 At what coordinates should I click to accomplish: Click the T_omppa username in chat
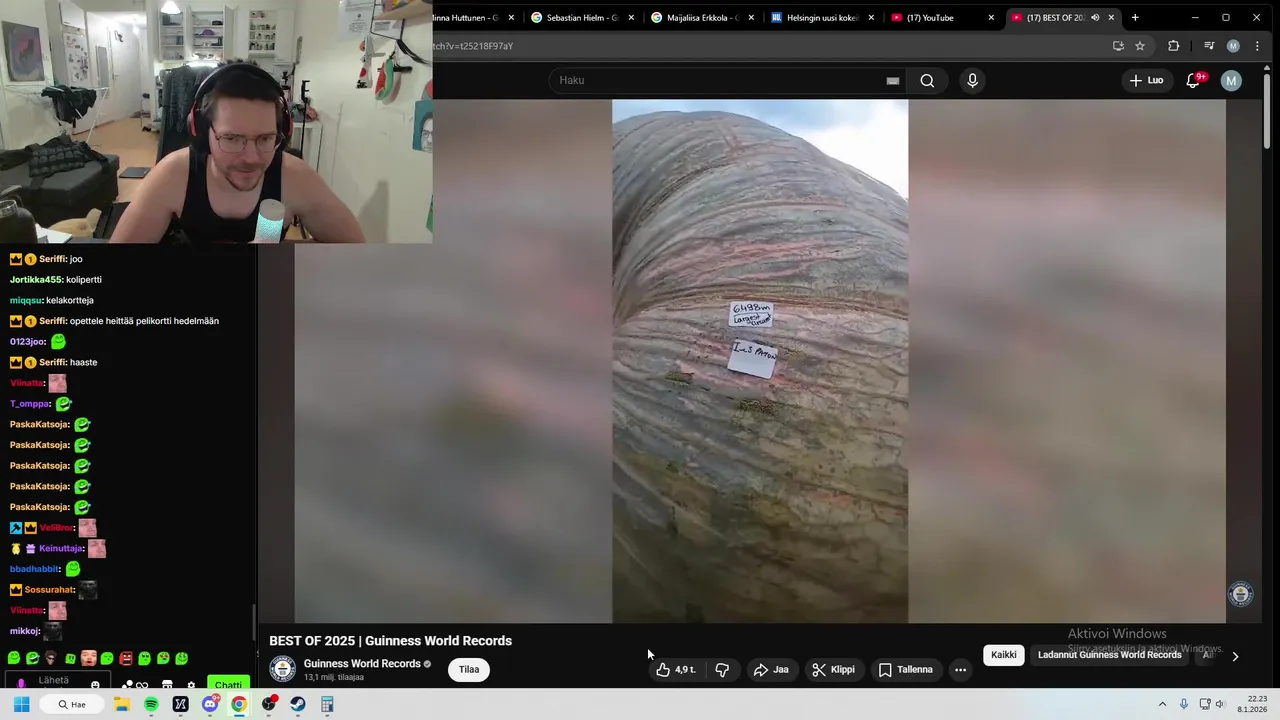click(30, 404)
